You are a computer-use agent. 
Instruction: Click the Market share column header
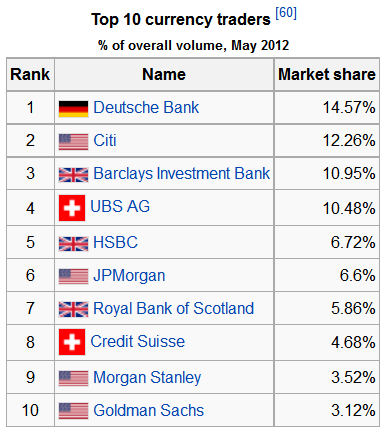[327, 74]
